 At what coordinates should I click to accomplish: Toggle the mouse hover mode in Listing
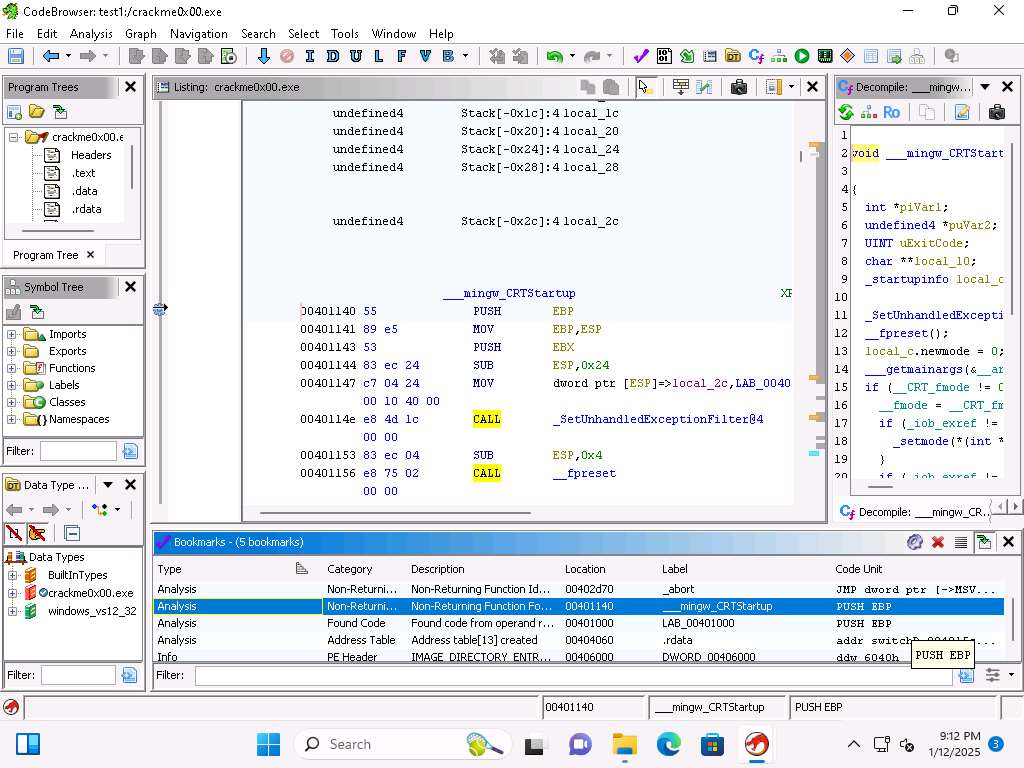644,87
